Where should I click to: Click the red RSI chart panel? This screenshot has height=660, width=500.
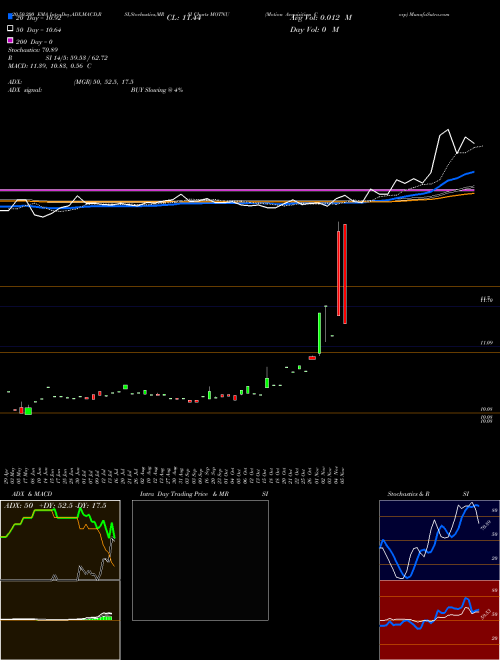pos(439,620)
